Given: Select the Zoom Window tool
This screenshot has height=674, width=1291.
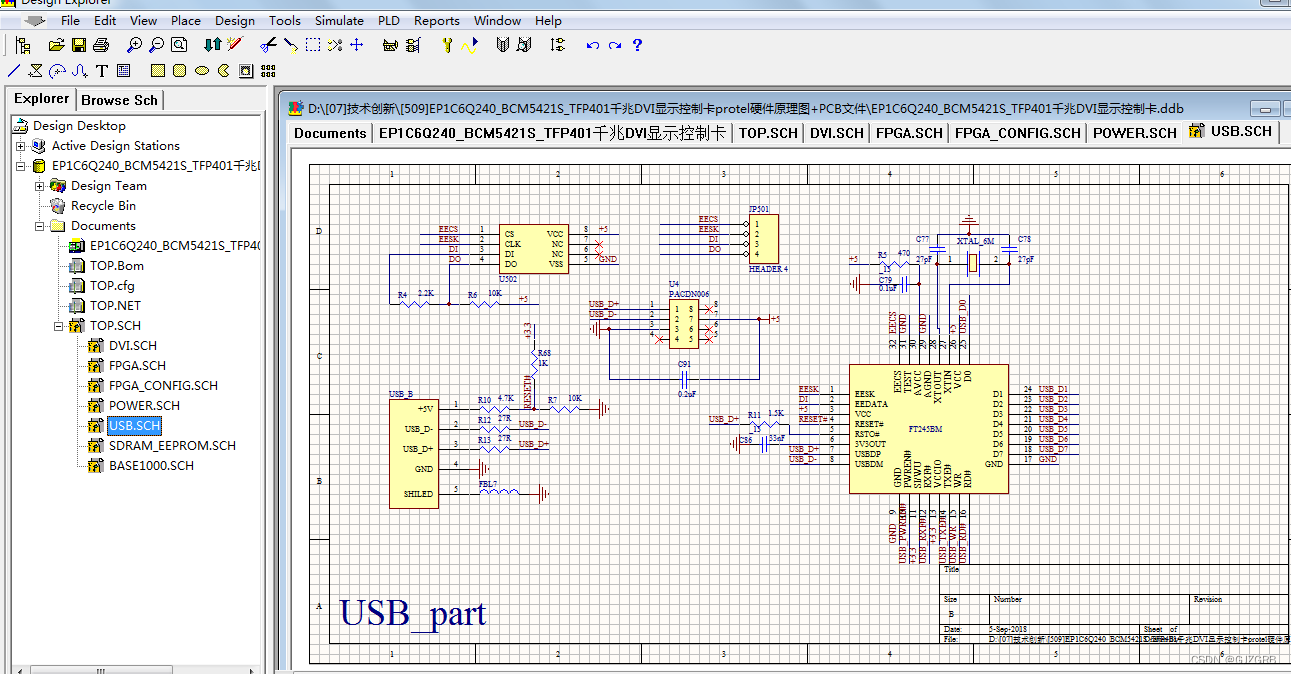Looking at the screenshot, I should tap(180, 45).
